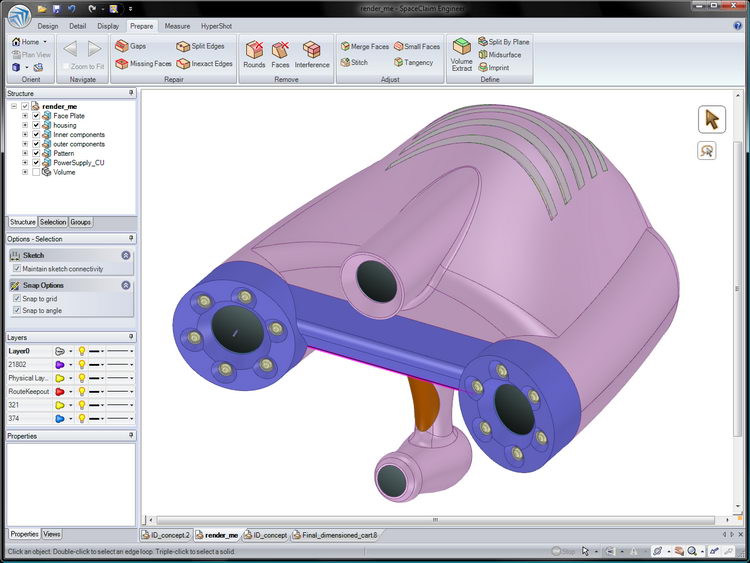
Task: Choose the Interference tool
Action: [x=312, y=54]
